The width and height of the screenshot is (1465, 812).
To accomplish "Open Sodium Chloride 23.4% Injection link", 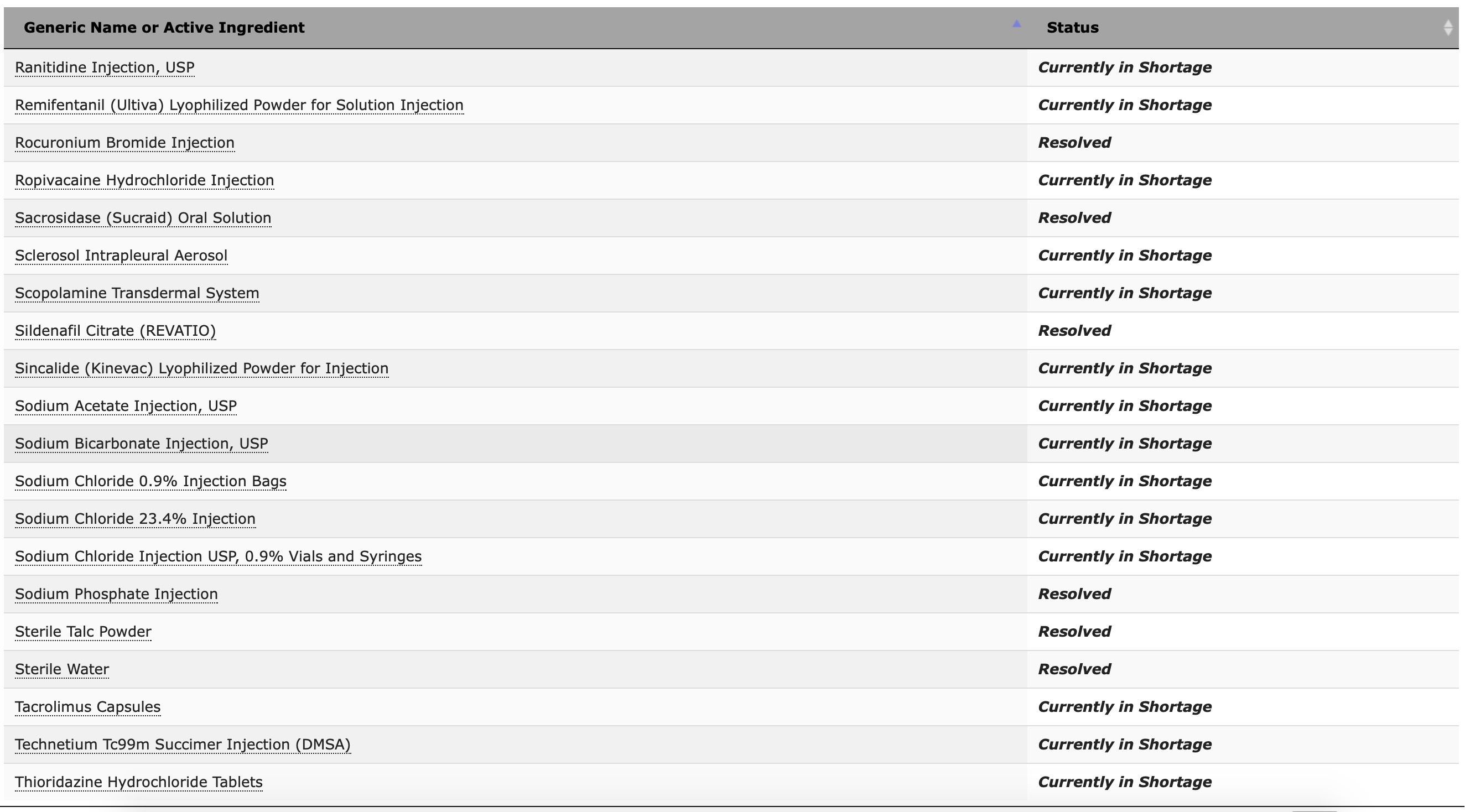I will pos(136,519).
